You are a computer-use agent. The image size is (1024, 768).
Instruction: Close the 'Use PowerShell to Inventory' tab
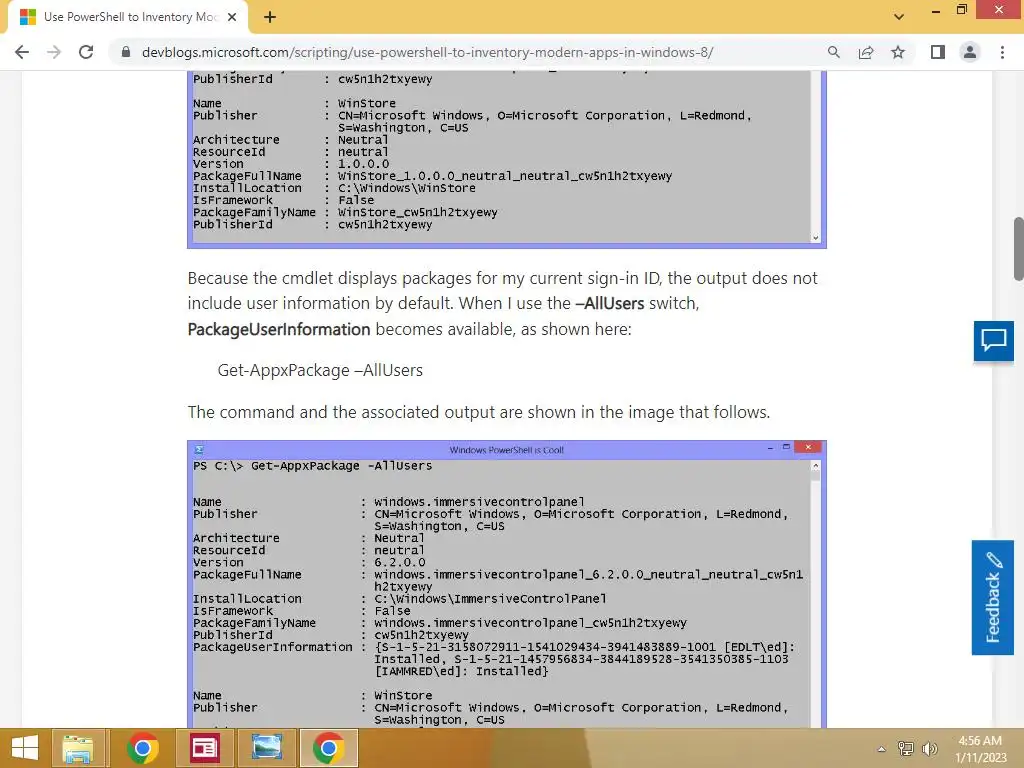(232, 17)
